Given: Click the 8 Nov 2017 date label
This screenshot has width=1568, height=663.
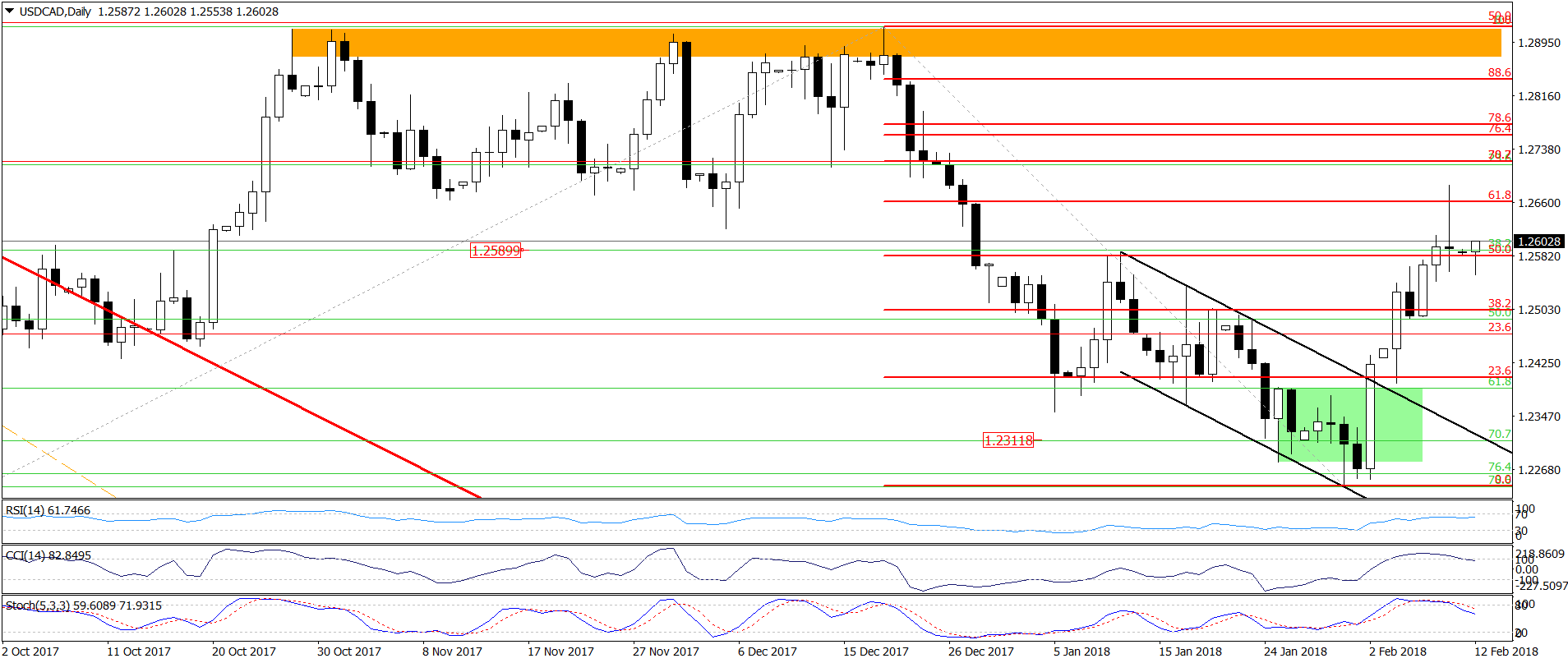Looking at the screenshot, I should coord(453,651).
